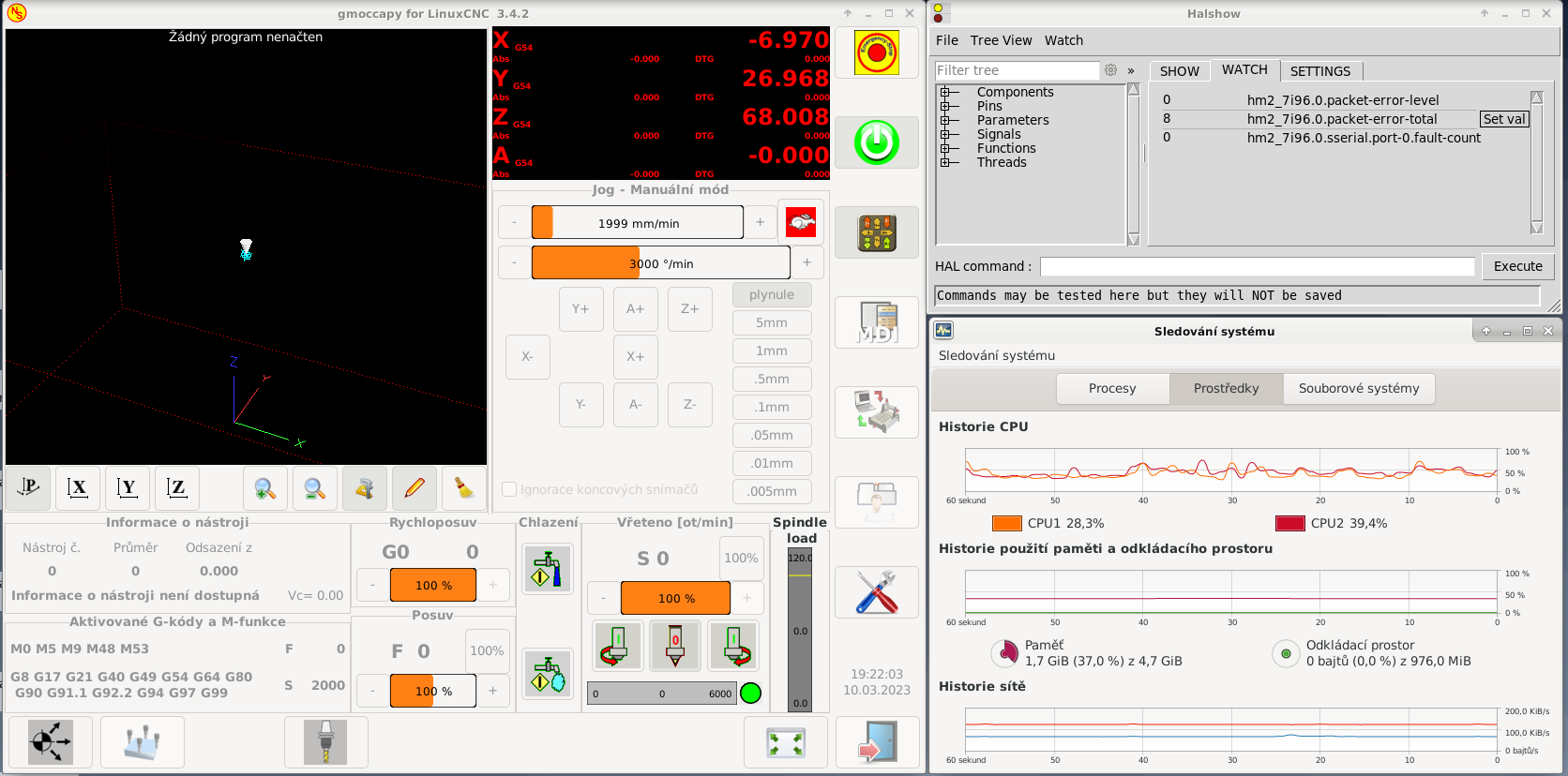This screenshot has height=776, width=1568.
Task: Click the user tabs icon below auto mode
Action: pyautogui.click(x=877, y=502)
